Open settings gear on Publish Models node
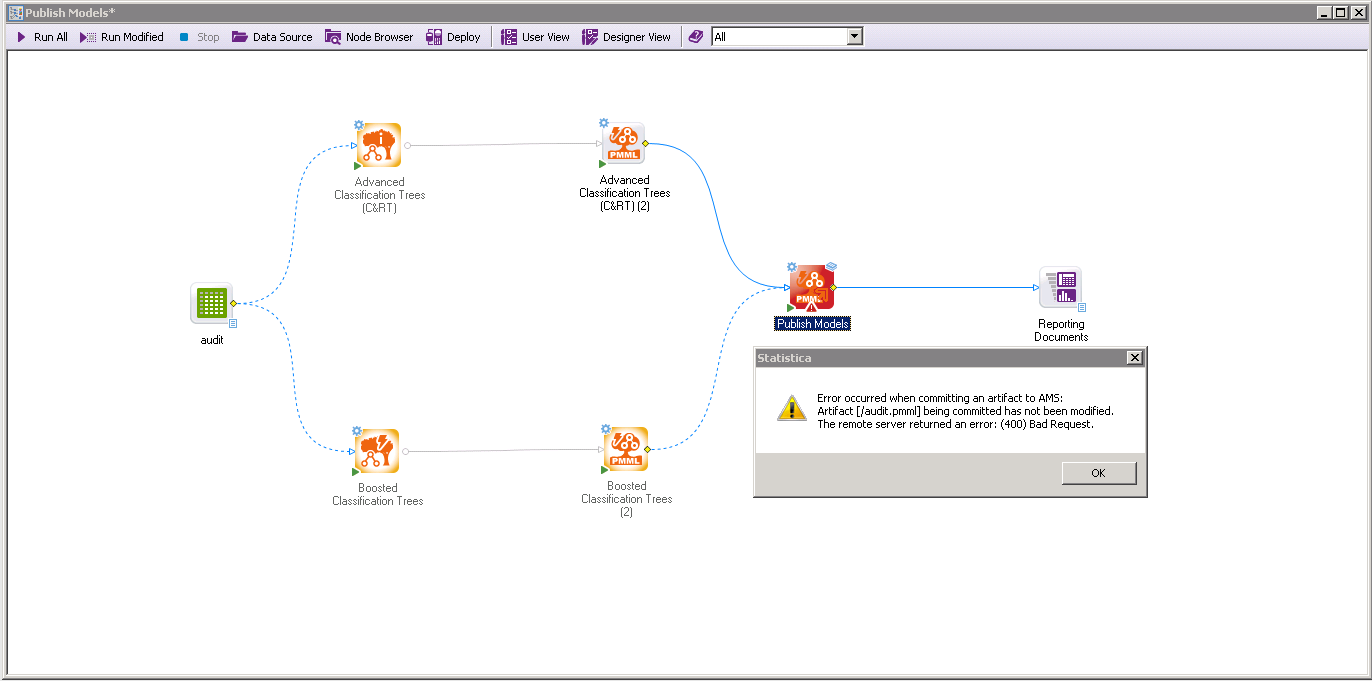The height and width of the screenshot is (681, 1372). coord(792,267)
